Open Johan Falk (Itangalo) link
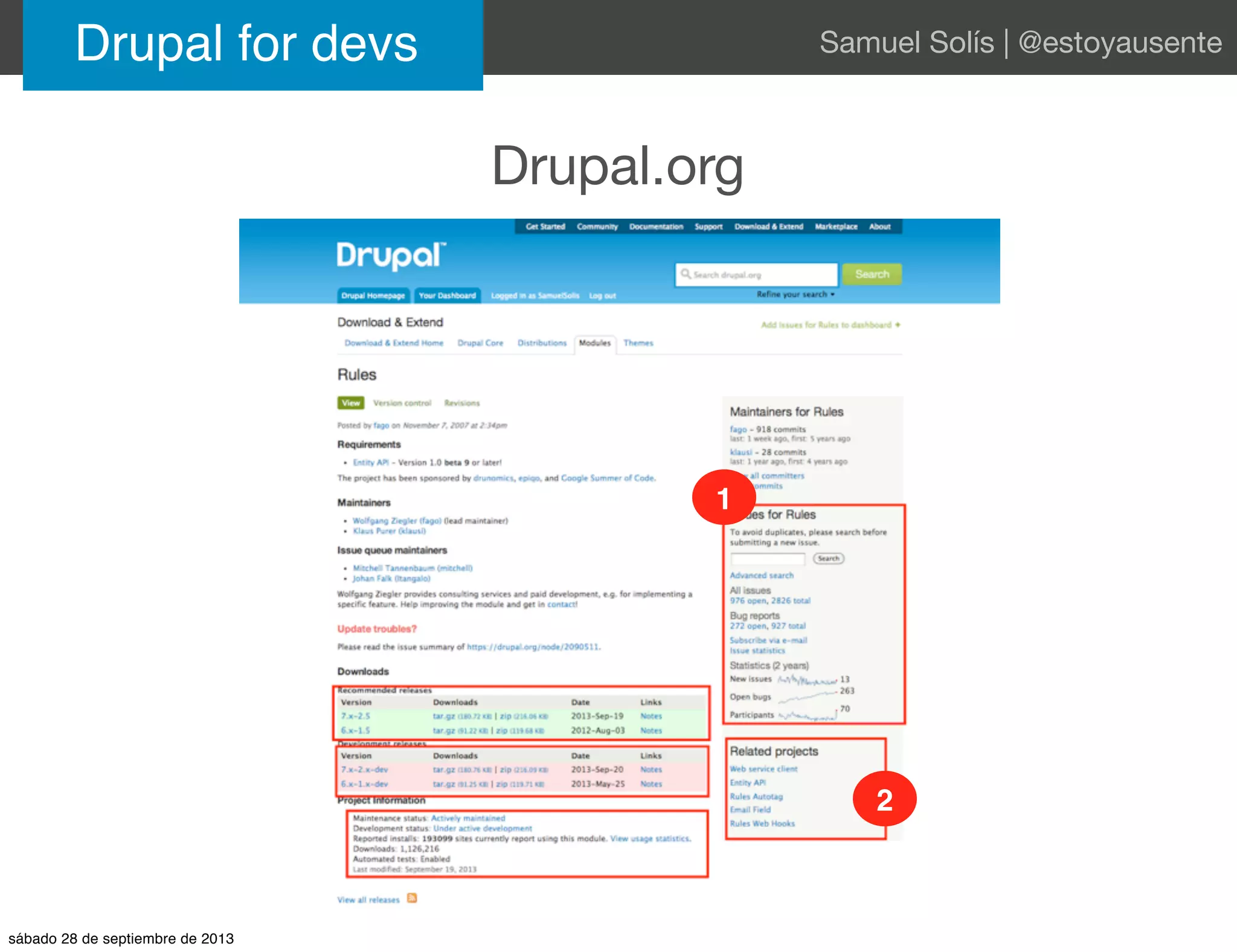1237x952 pixels. tap(391, 578)
